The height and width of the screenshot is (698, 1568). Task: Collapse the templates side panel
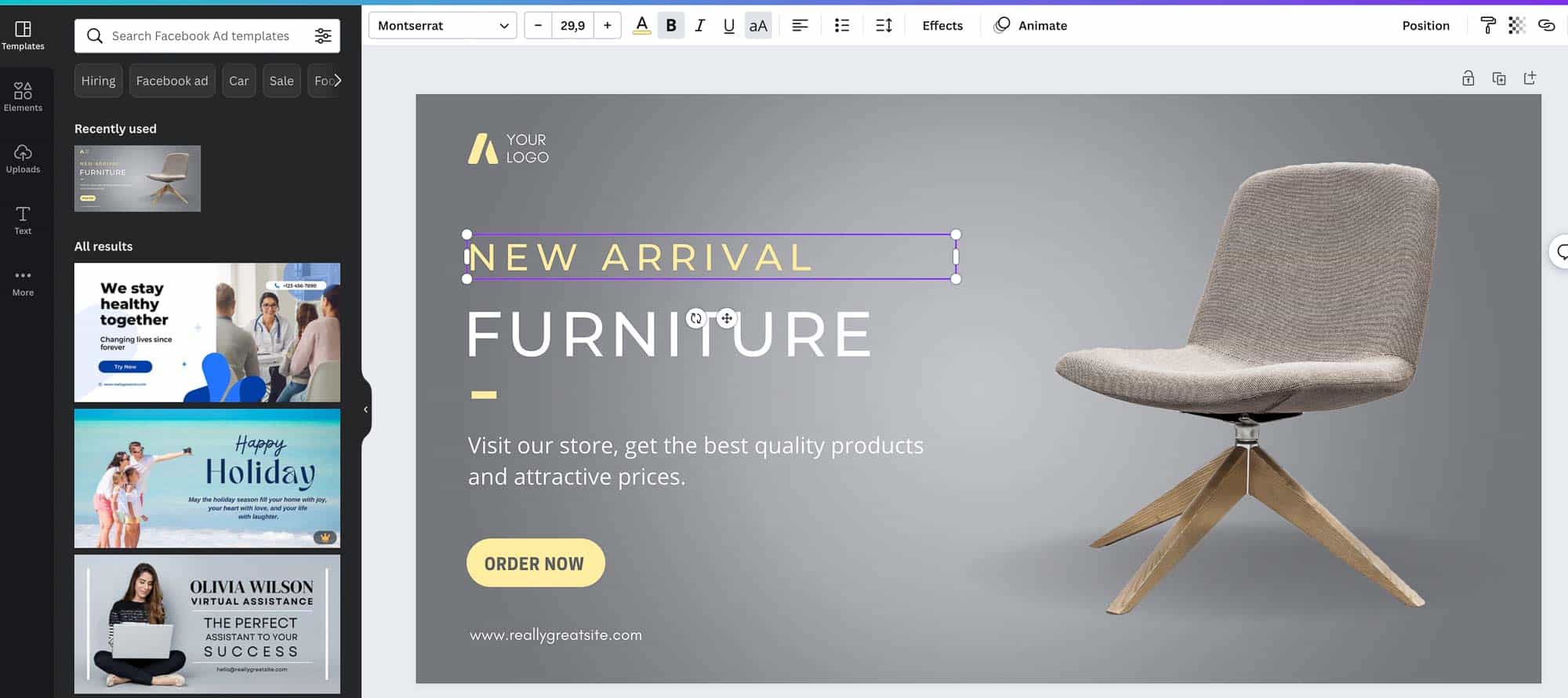pos(365,409)
